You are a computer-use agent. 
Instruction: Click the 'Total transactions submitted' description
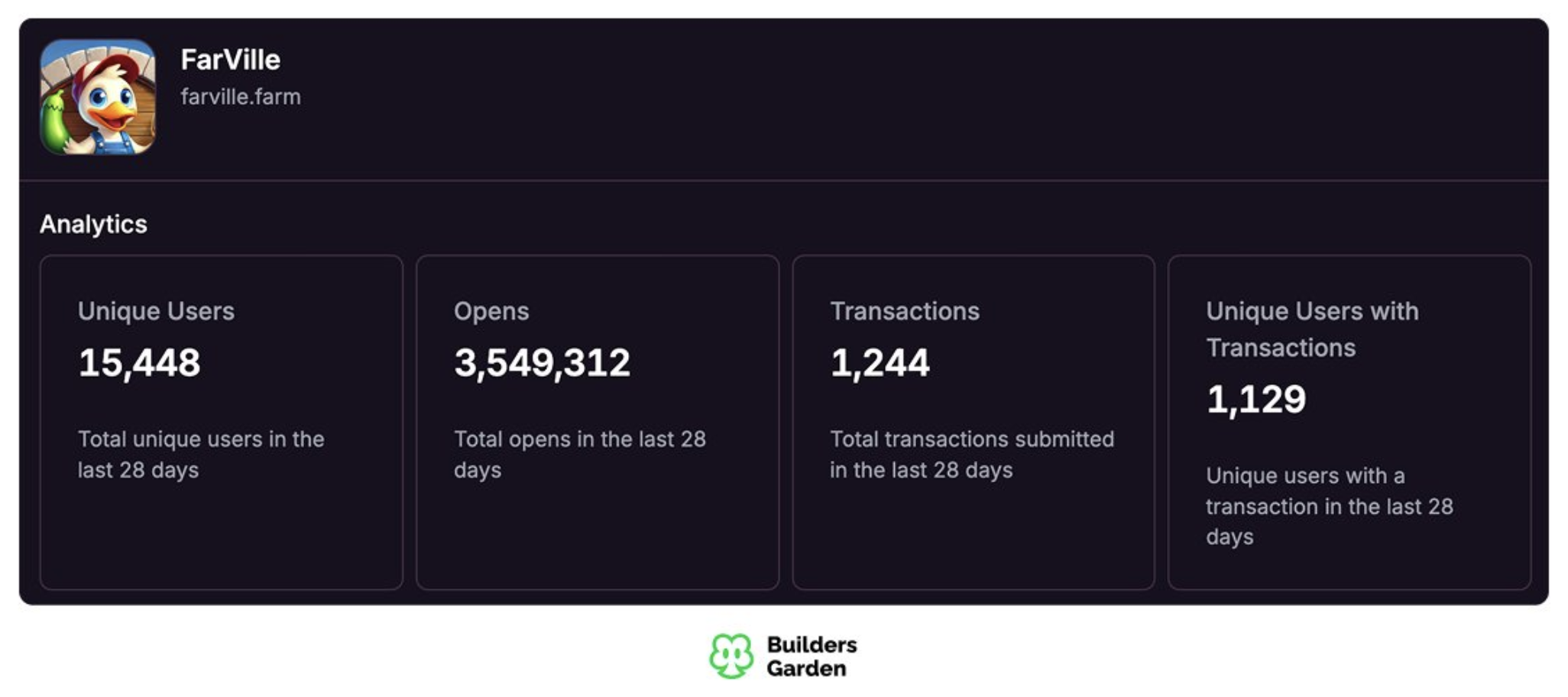pyautogui.click(x=972, y=455)
